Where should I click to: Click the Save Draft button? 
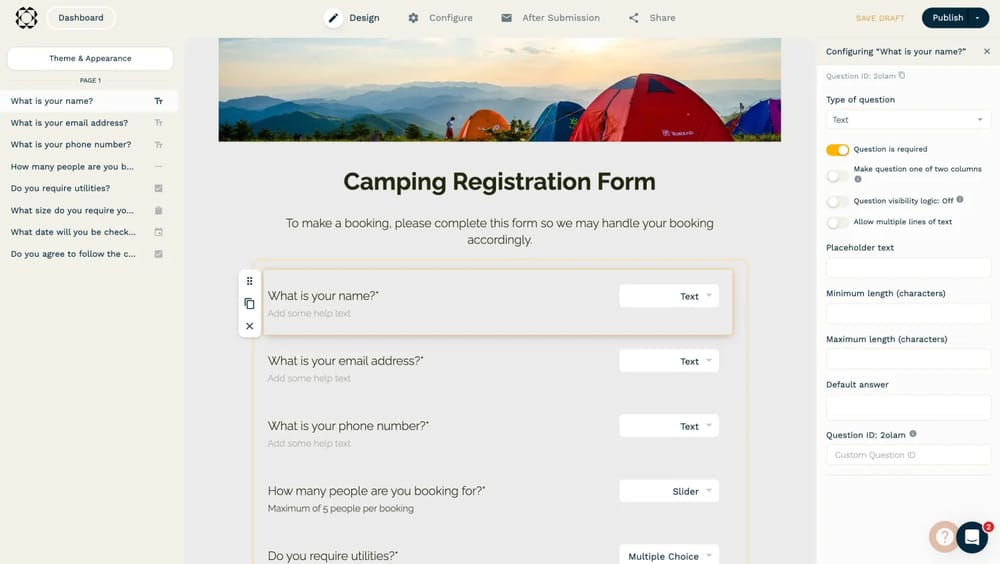[x=880, y=18]
